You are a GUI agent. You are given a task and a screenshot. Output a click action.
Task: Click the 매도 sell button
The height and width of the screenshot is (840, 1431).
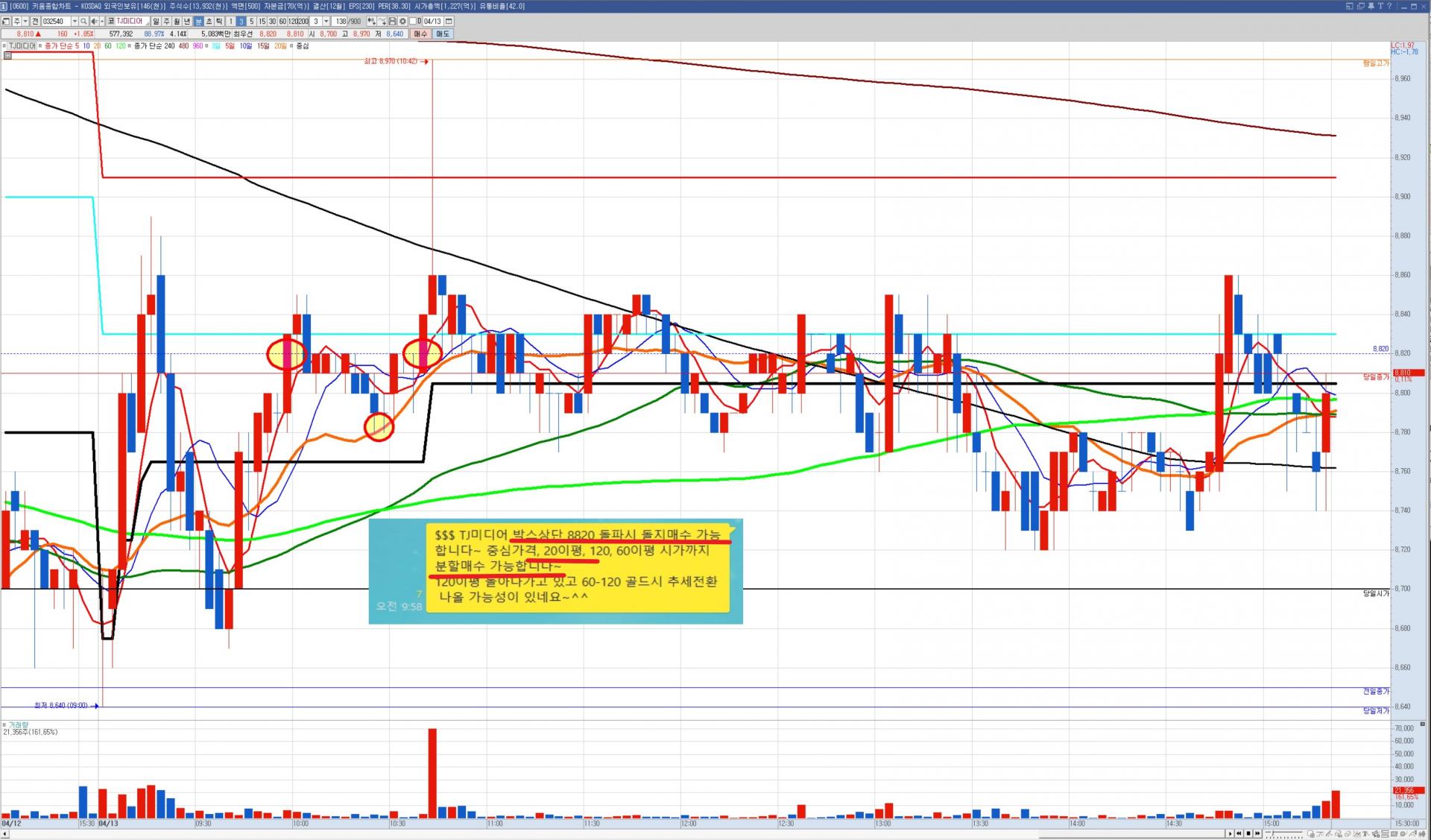click(443, 34)
